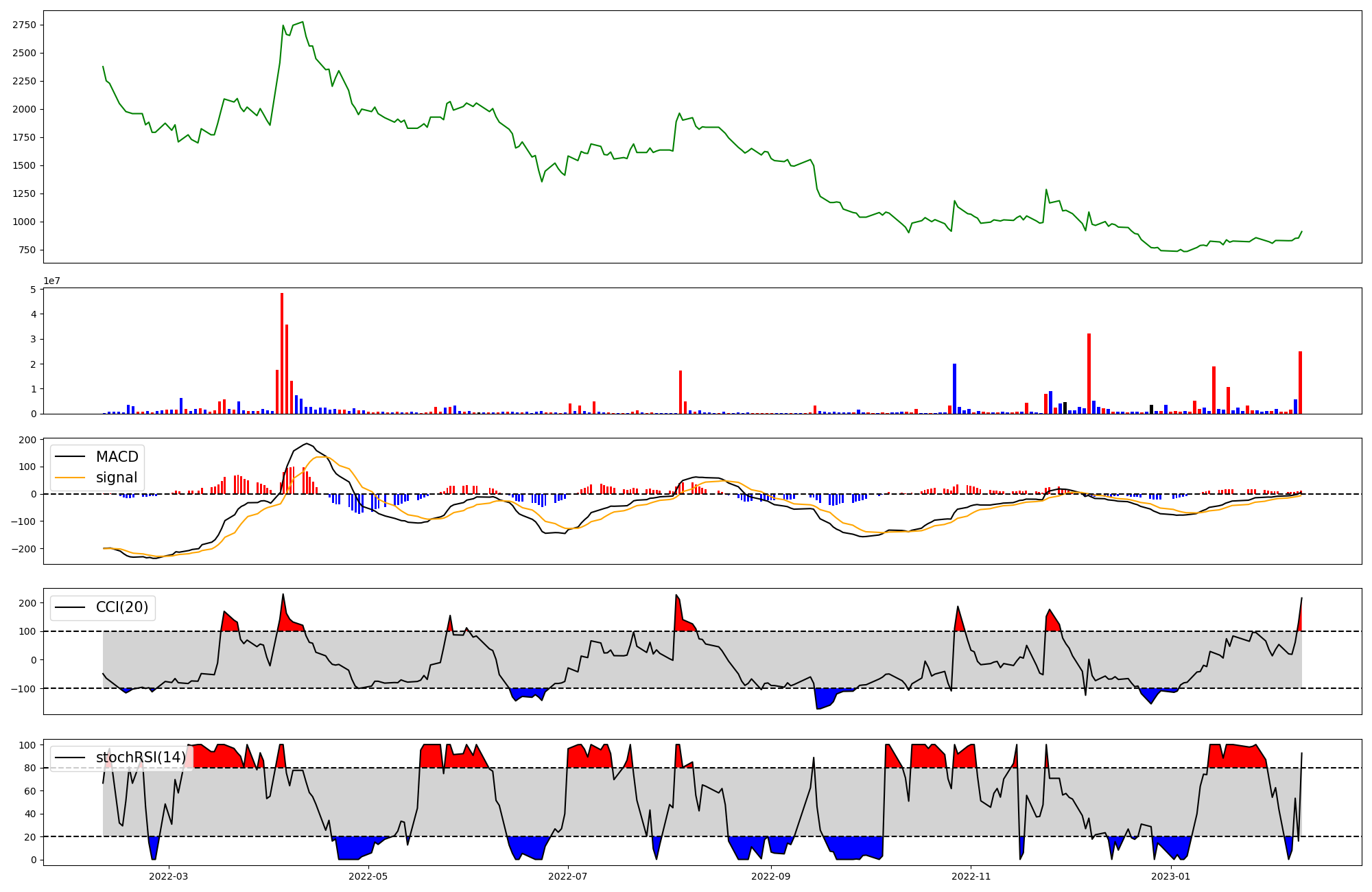Click the orange signal legend line sample
The height and width of the screenshot is (892, 1372).
pyautogui.click(x=70, y=478)
